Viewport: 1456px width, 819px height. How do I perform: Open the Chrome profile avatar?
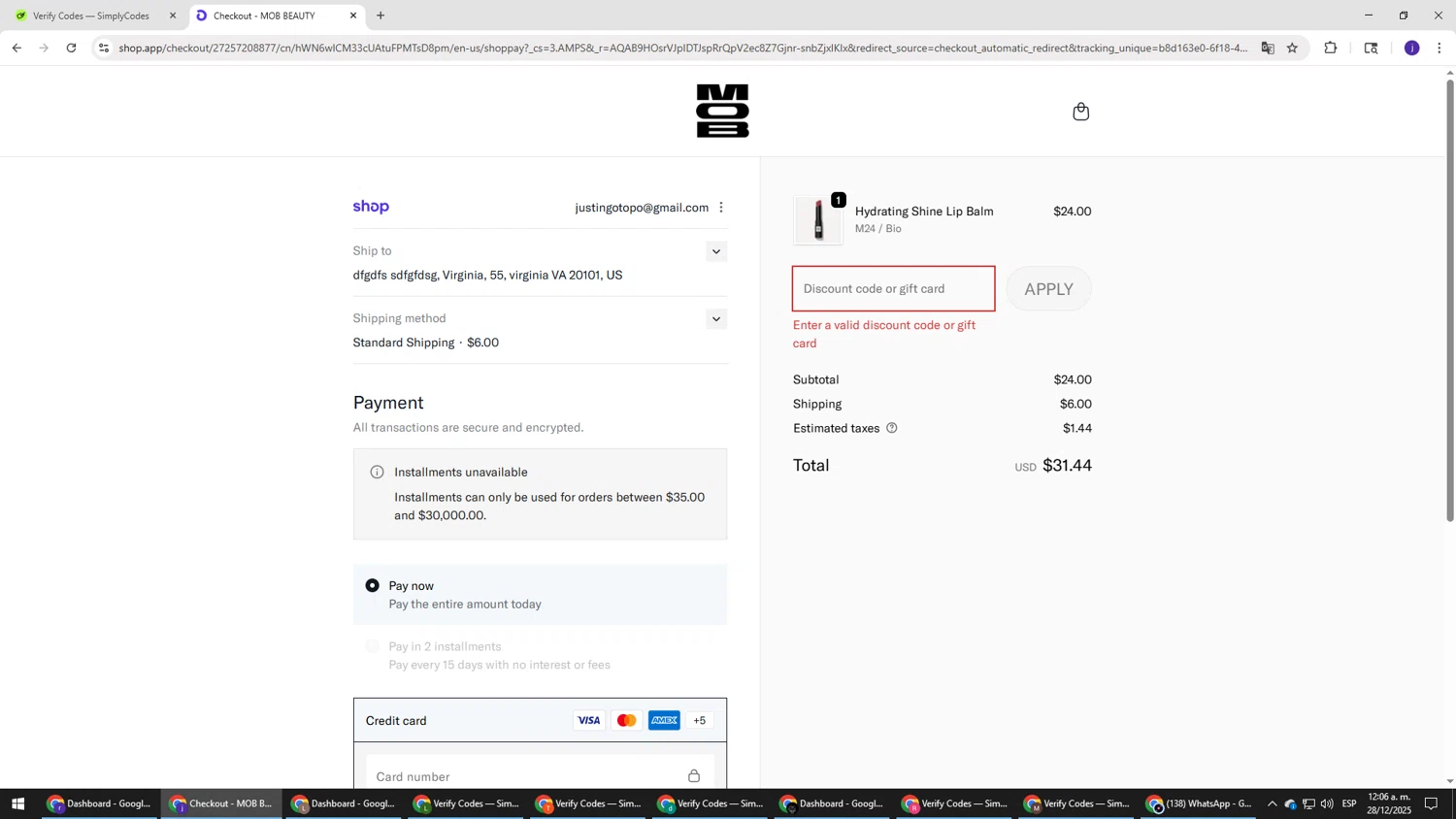(x=1412, y=48)
